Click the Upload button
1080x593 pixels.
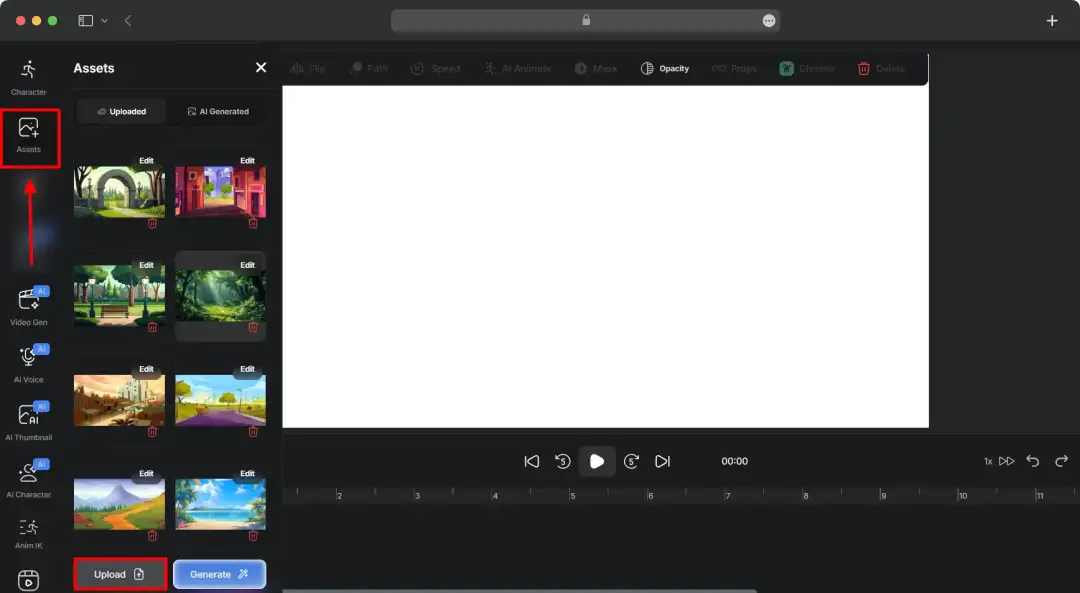click(119, 573)
